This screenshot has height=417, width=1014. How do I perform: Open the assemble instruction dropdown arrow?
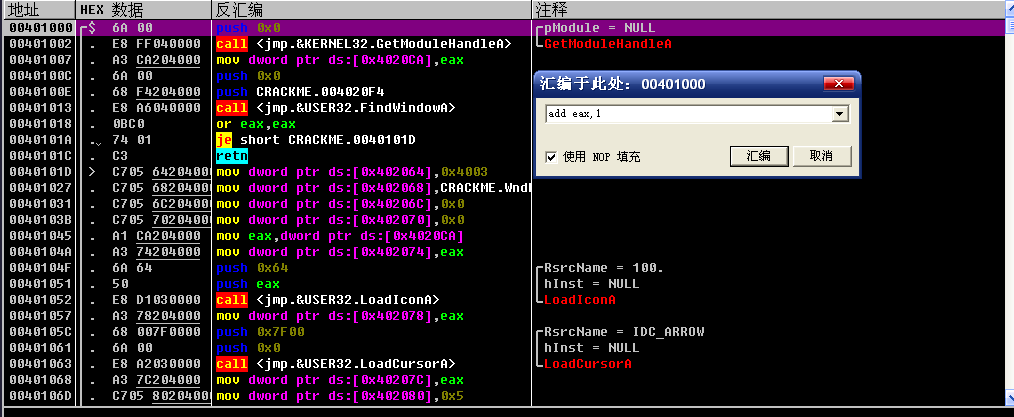[x=840, y=114]
